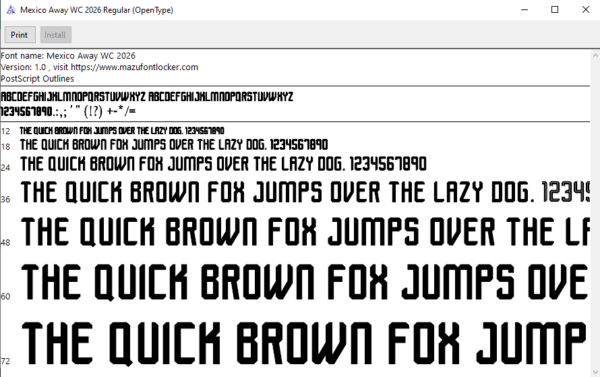
Task: Click the '48' point size label
Action: (5, 243)
